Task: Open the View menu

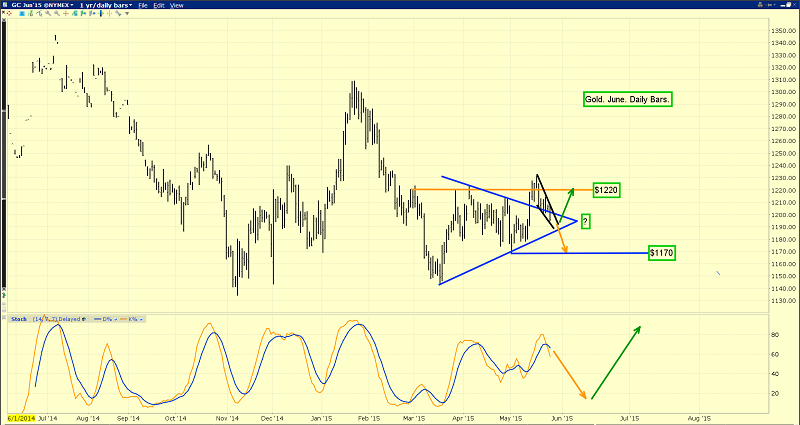Action: [x=177, y=5]
